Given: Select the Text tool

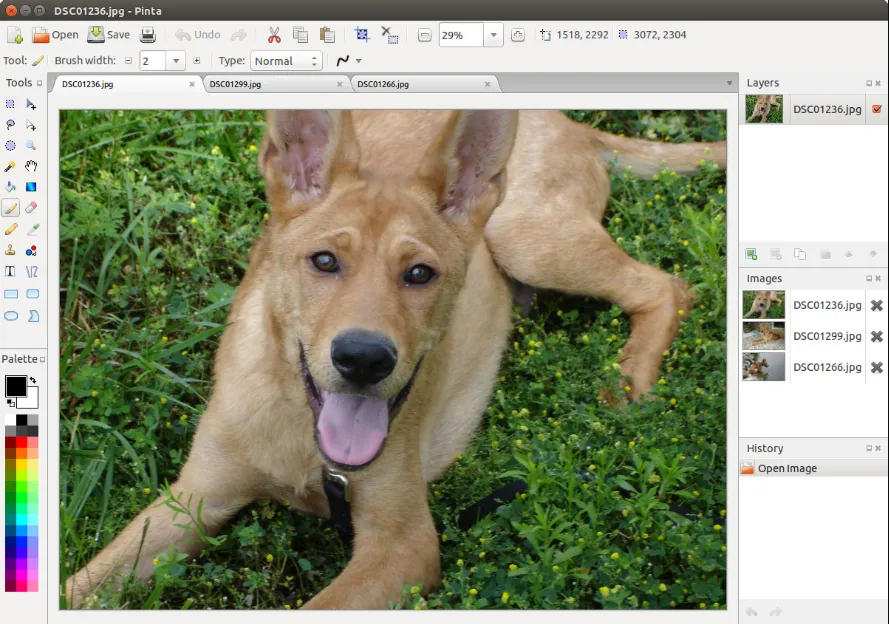Looking at the screenshot, I should [x=11, y=270].
